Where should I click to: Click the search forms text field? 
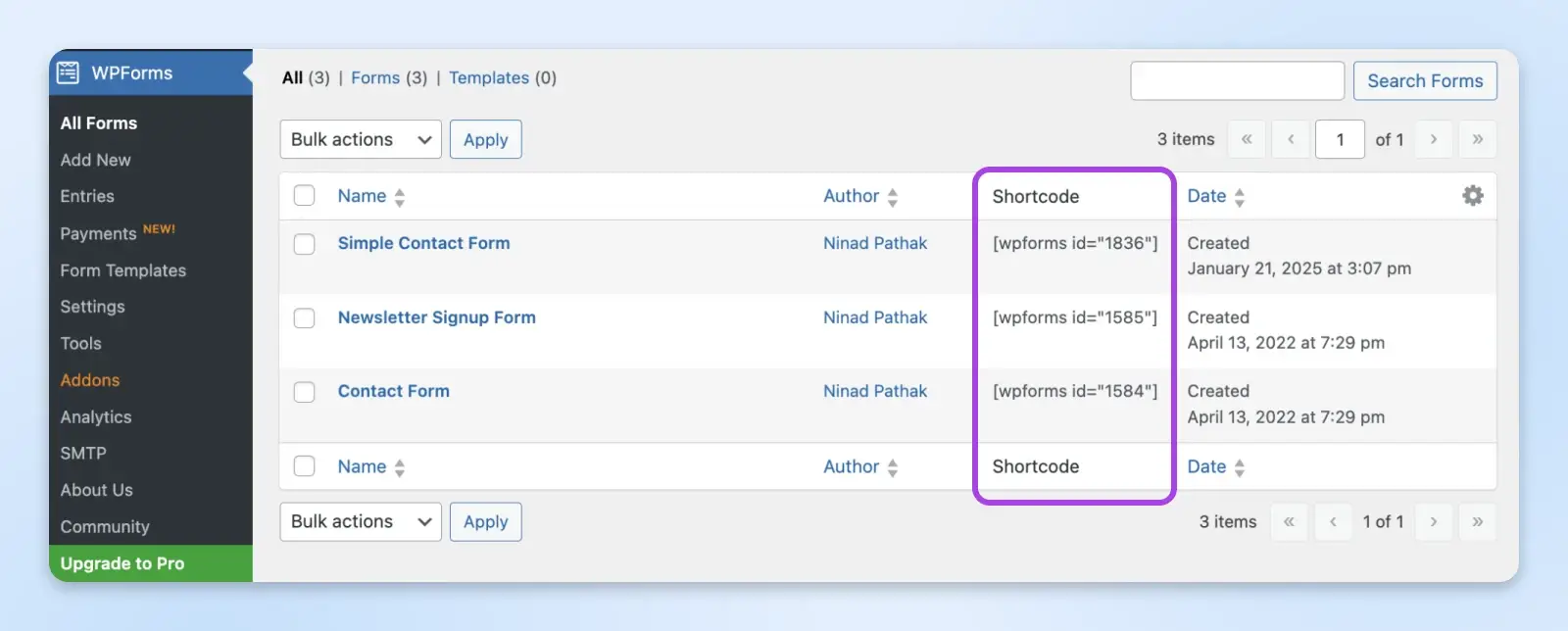(1237, 80)
